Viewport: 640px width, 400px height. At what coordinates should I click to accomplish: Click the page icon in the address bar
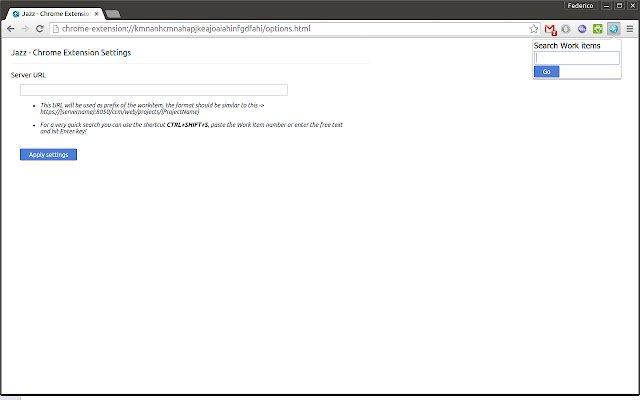pos(56,29)
